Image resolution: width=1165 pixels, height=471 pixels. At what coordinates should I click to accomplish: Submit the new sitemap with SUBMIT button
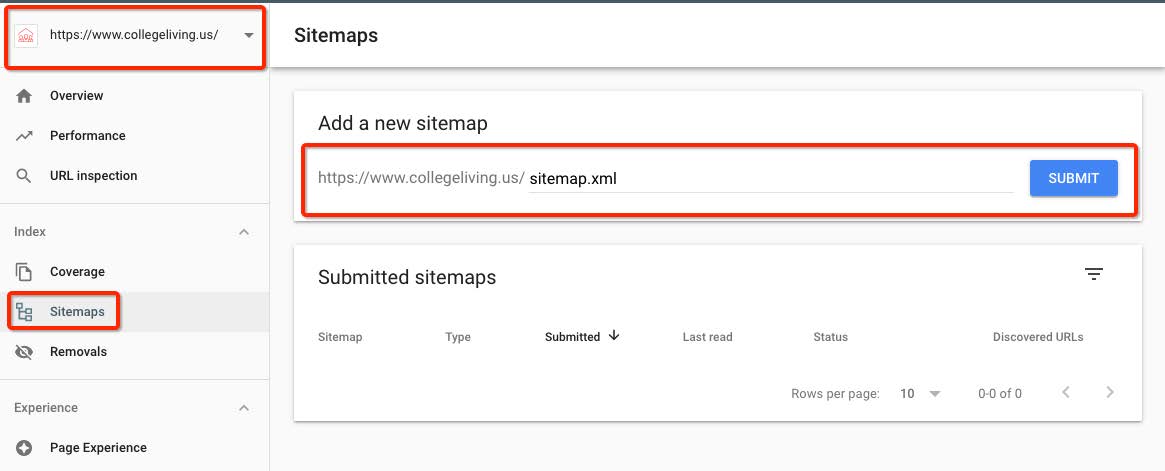tap(1074, 178)
